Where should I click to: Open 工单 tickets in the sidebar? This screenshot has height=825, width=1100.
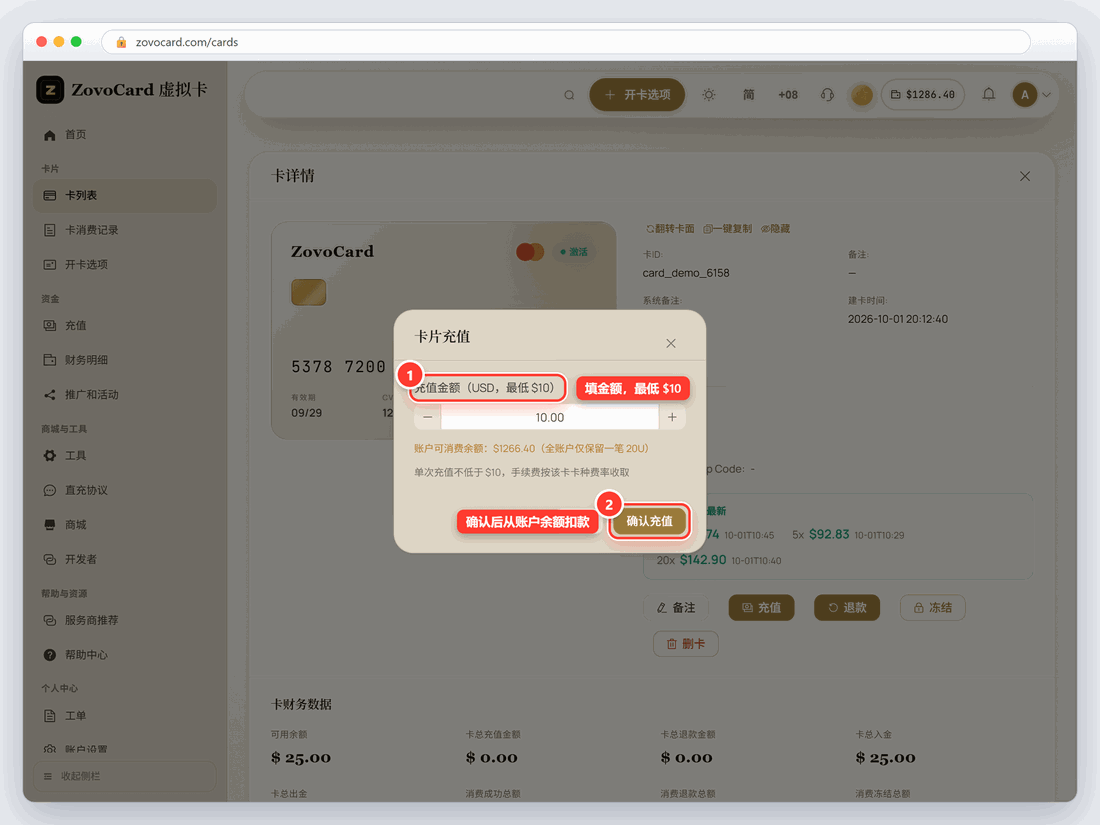125,716
